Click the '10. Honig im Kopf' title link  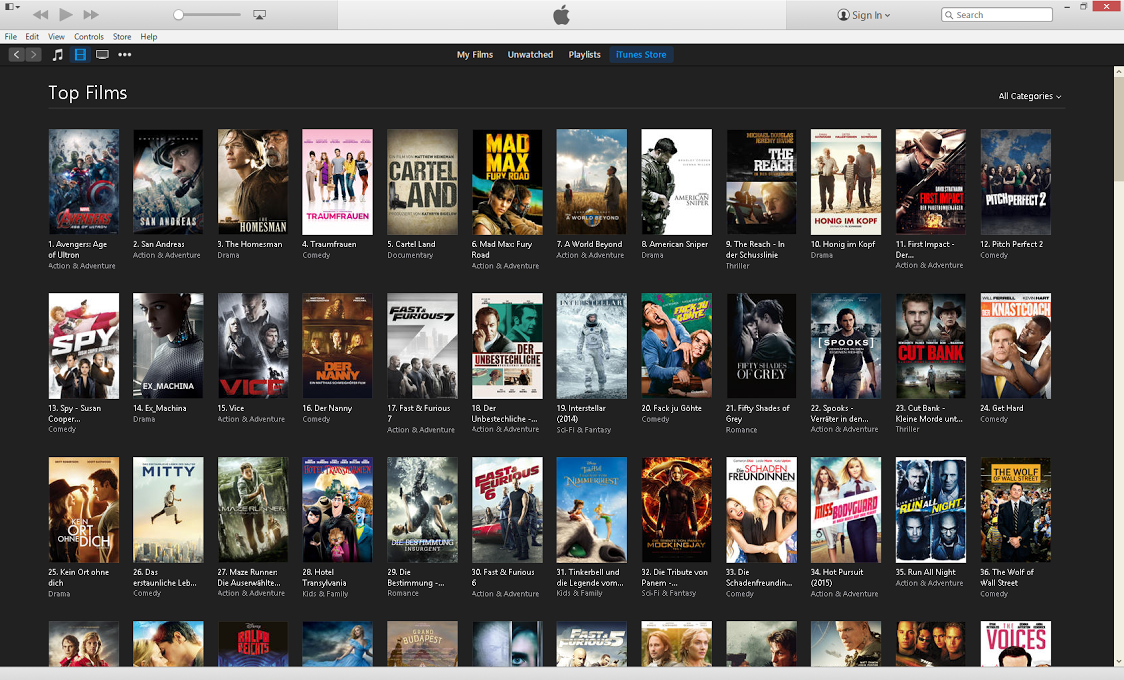pos(843,244)
